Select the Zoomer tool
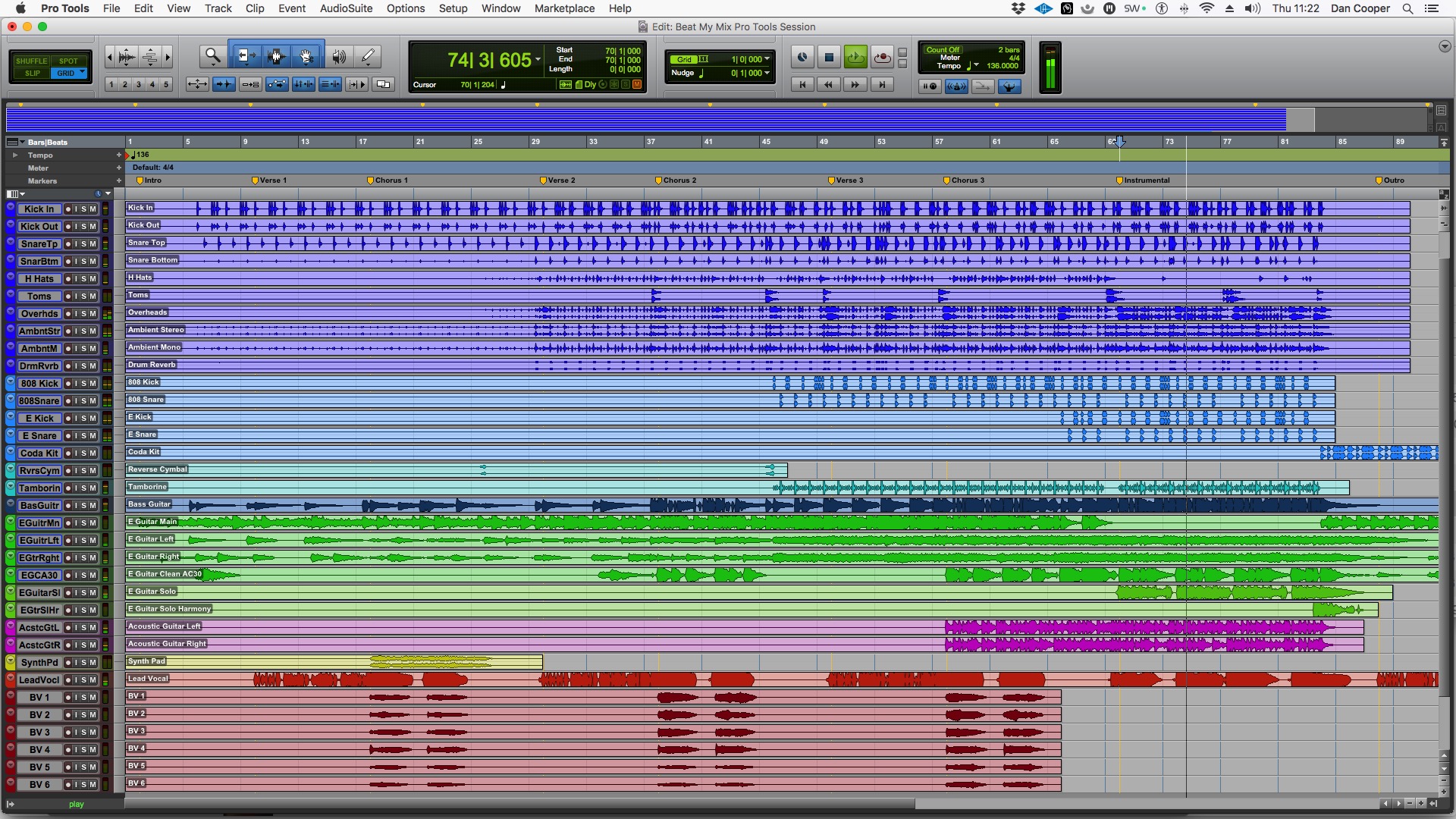 [x=213, y=56]
